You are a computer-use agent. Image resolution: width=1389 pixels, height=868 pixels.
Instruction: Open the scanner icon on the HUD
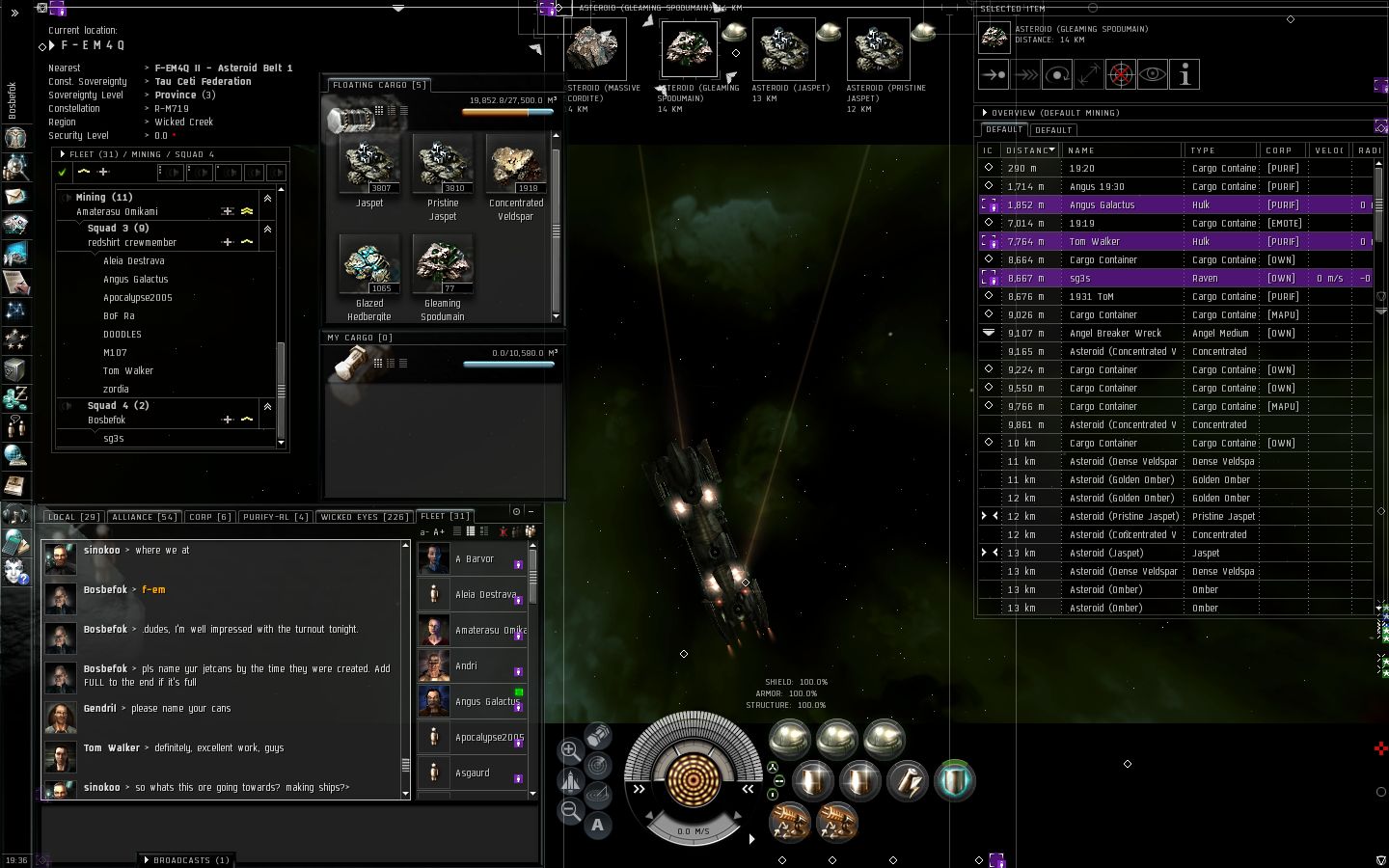[598, 766]
